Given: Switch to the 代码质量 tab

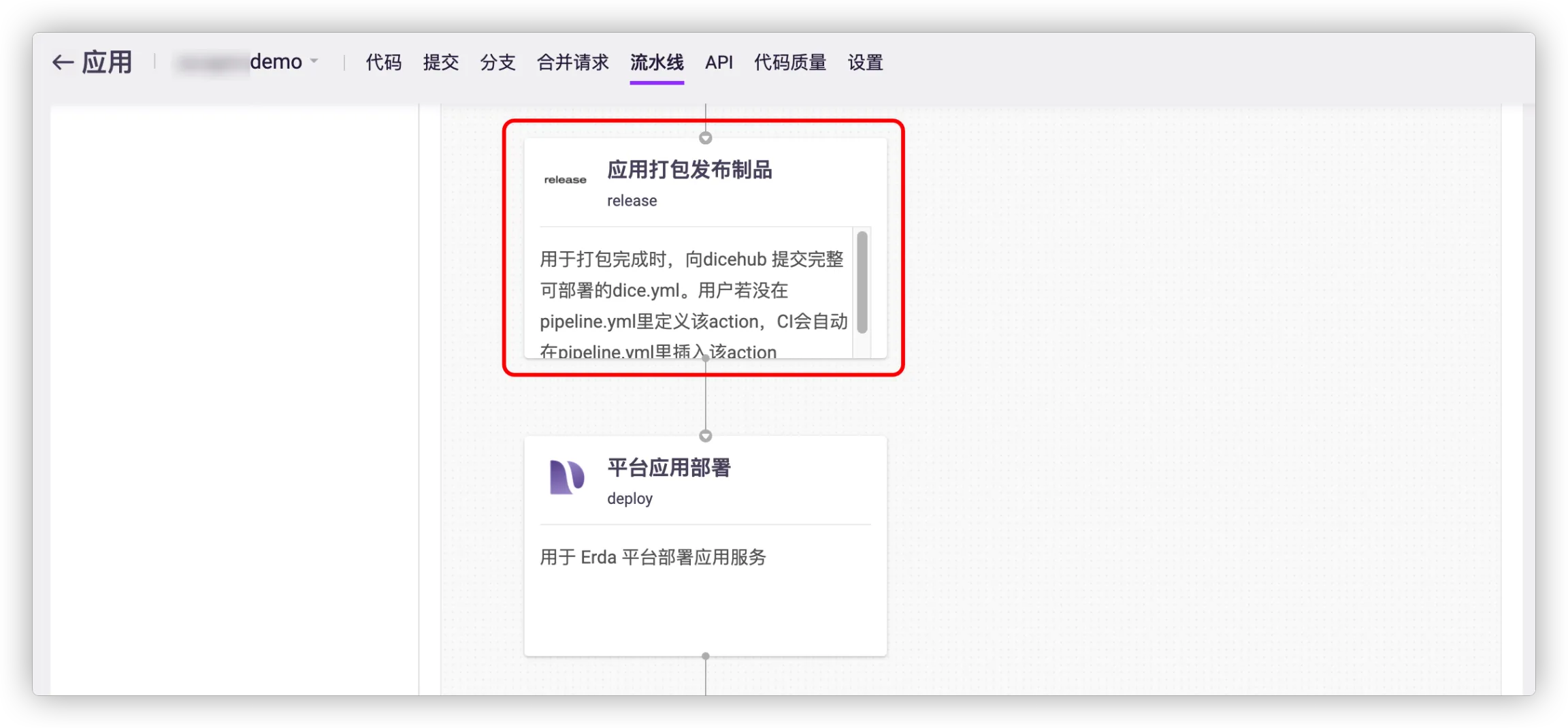Looking at the screenshot, I should click(790, 63).
